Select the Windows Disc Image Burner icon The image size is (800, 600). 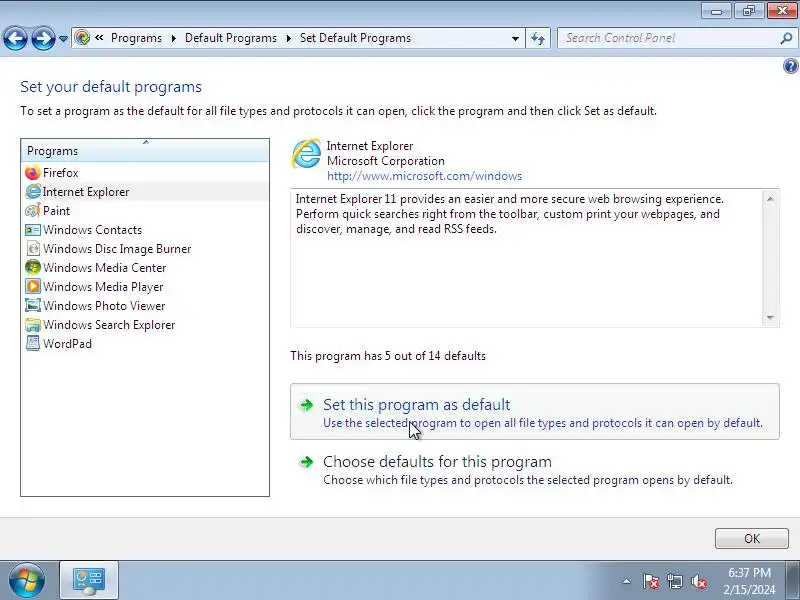[x=33, y=248]
